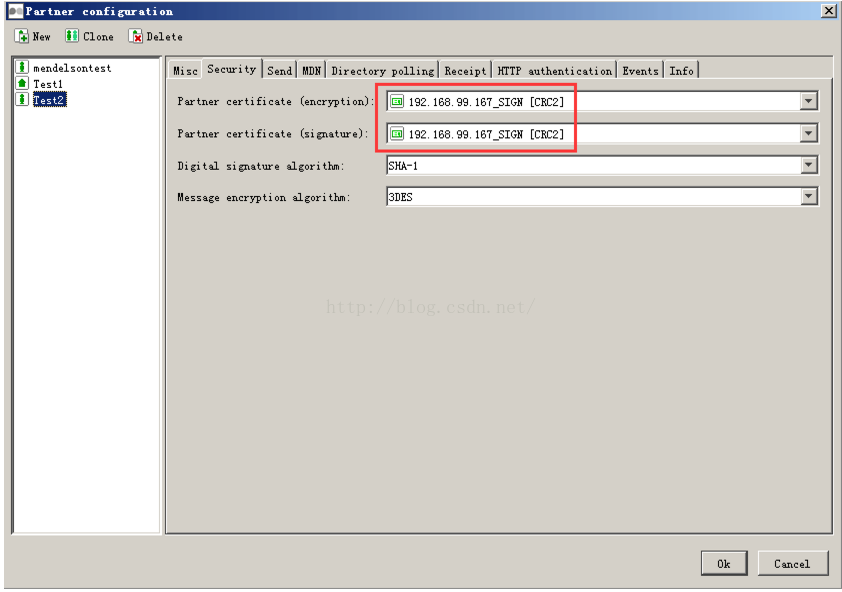Switch to the Events tab
The width and height of the screenshot is (842, 592).
(x=640, y=70)
